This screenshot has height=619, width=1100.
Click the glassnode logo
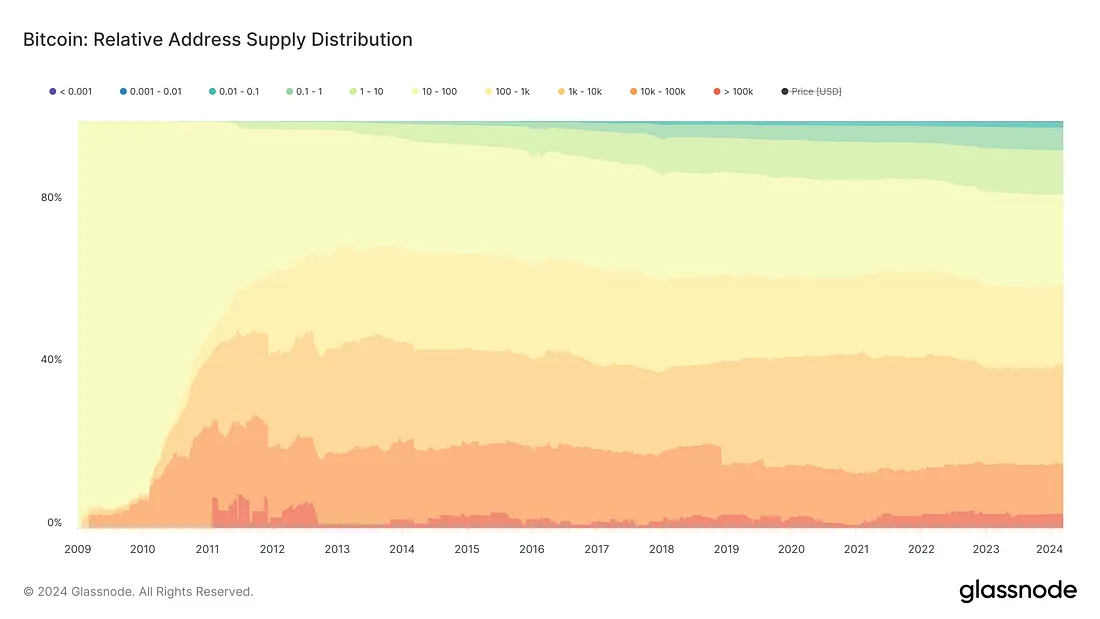(x=1018, y=591)
